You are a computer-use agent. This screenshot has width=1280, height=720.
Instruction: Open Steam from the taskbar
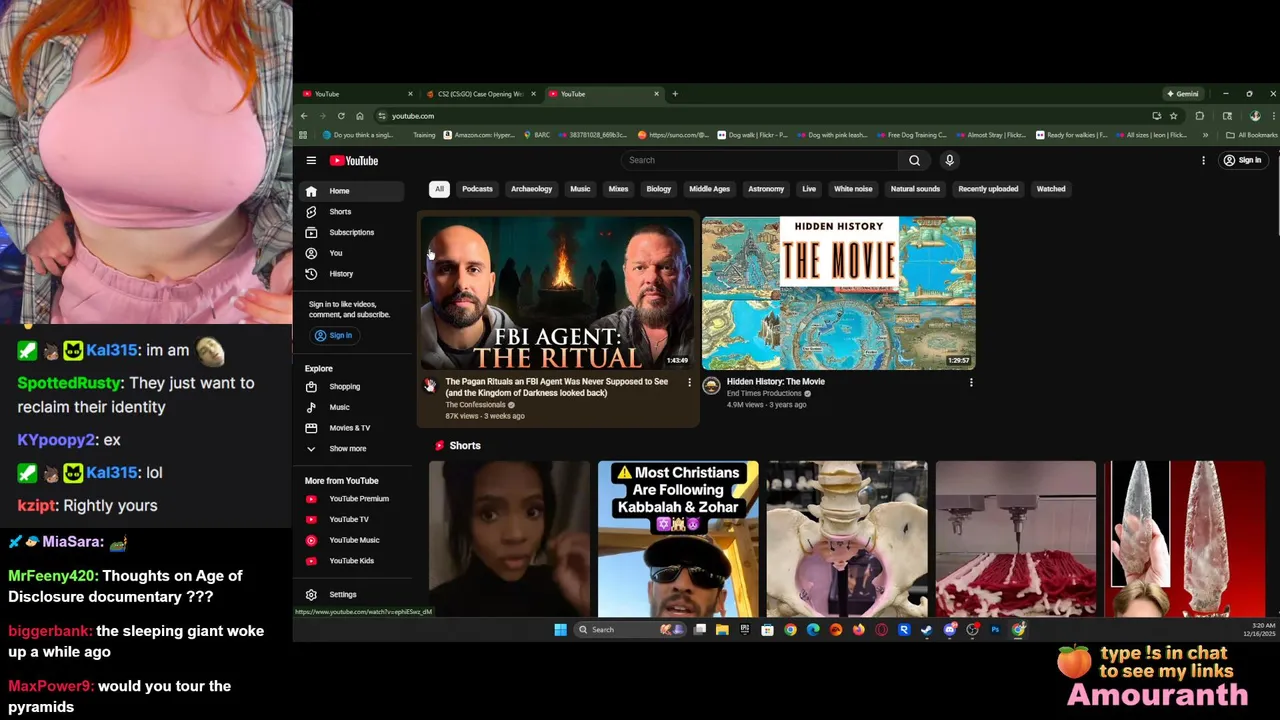[926, 630]
